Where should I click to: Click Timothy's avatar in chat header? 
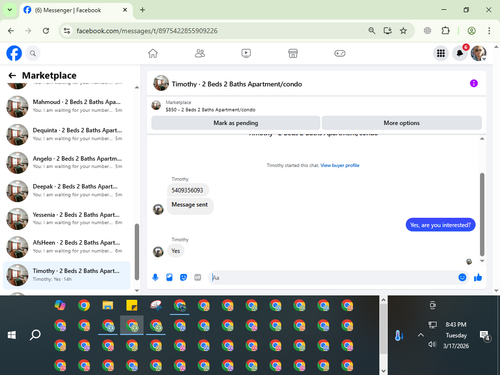(x=161, y=83)
